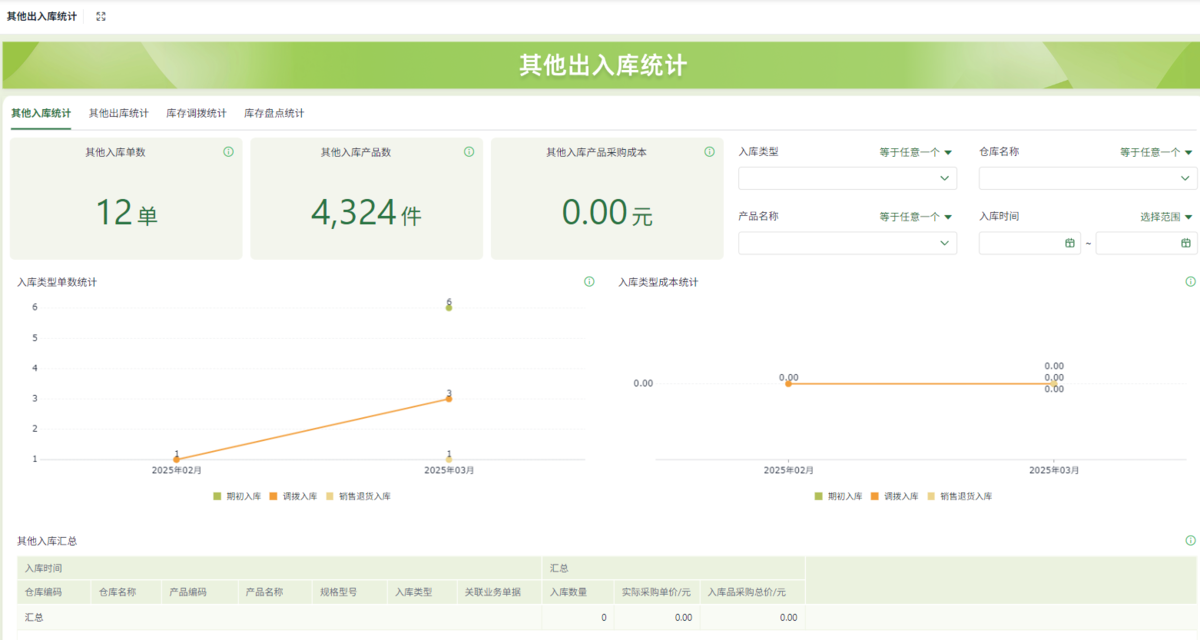Click info icon on 其他入库单数 card
The width and height of the screenshot is (1200, 640).
(x=228, y=152)
